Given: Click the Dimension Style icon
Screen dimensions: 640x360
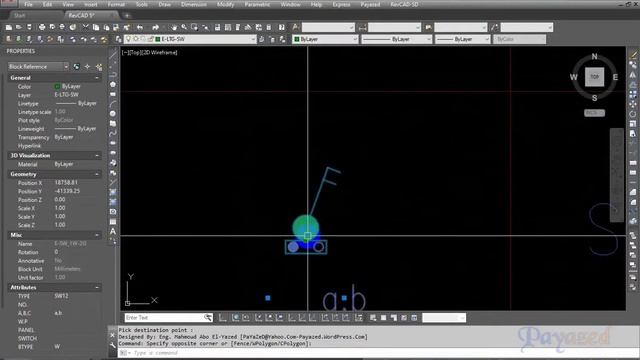Looking at the screenshot, I should coord(362,27).
